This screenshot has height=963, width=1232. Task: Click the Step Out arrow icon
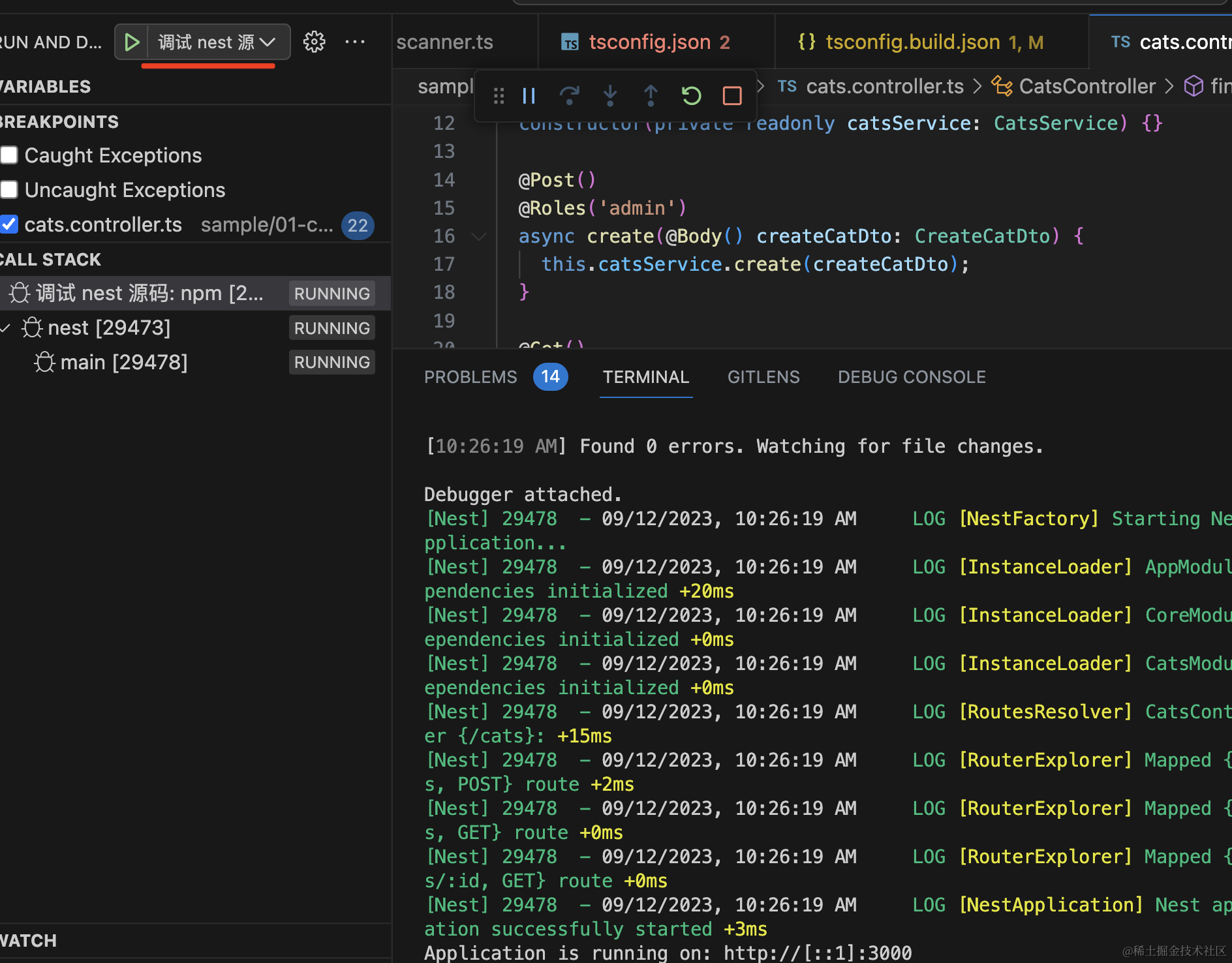(651, 96)
